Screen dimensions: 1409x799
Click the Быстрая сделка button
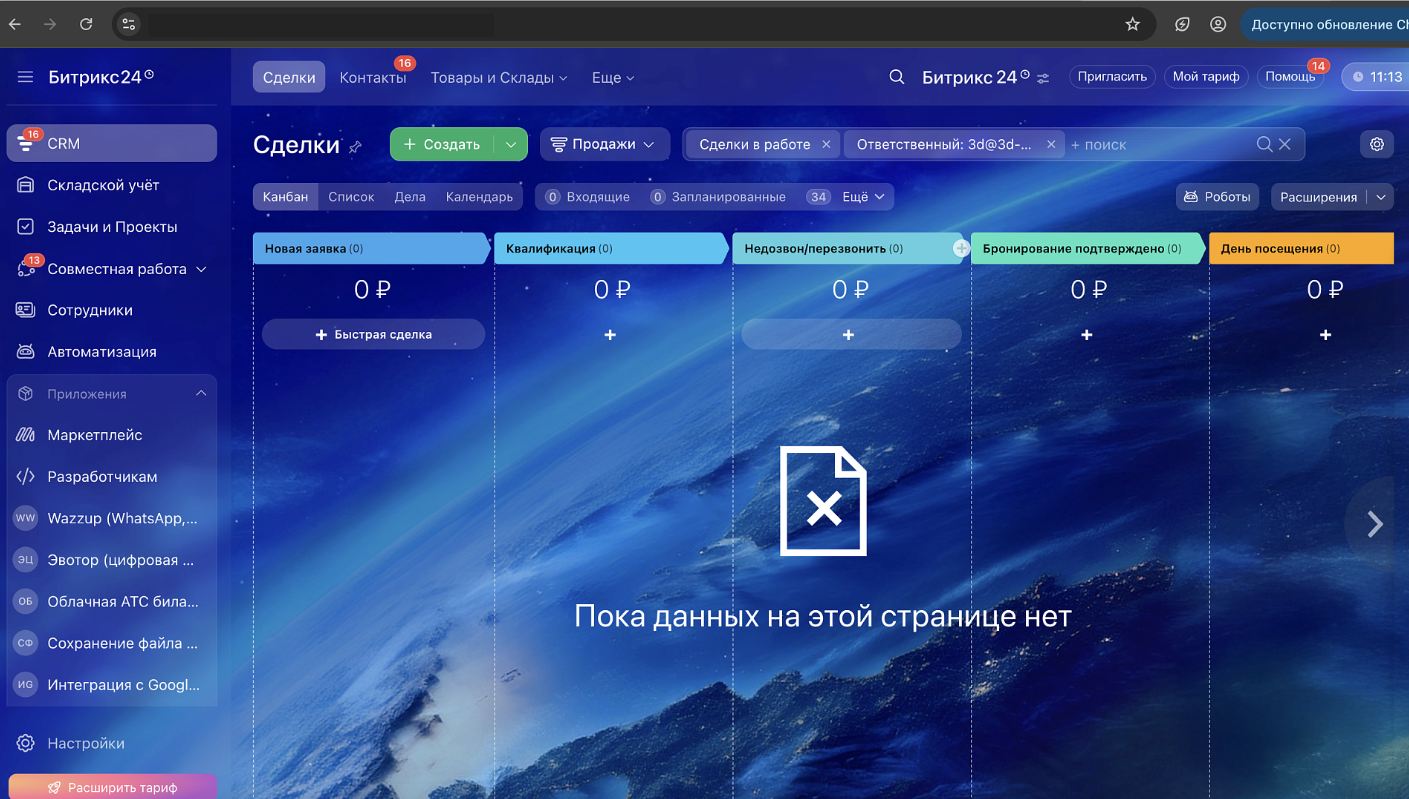click(x=373, y=334)
